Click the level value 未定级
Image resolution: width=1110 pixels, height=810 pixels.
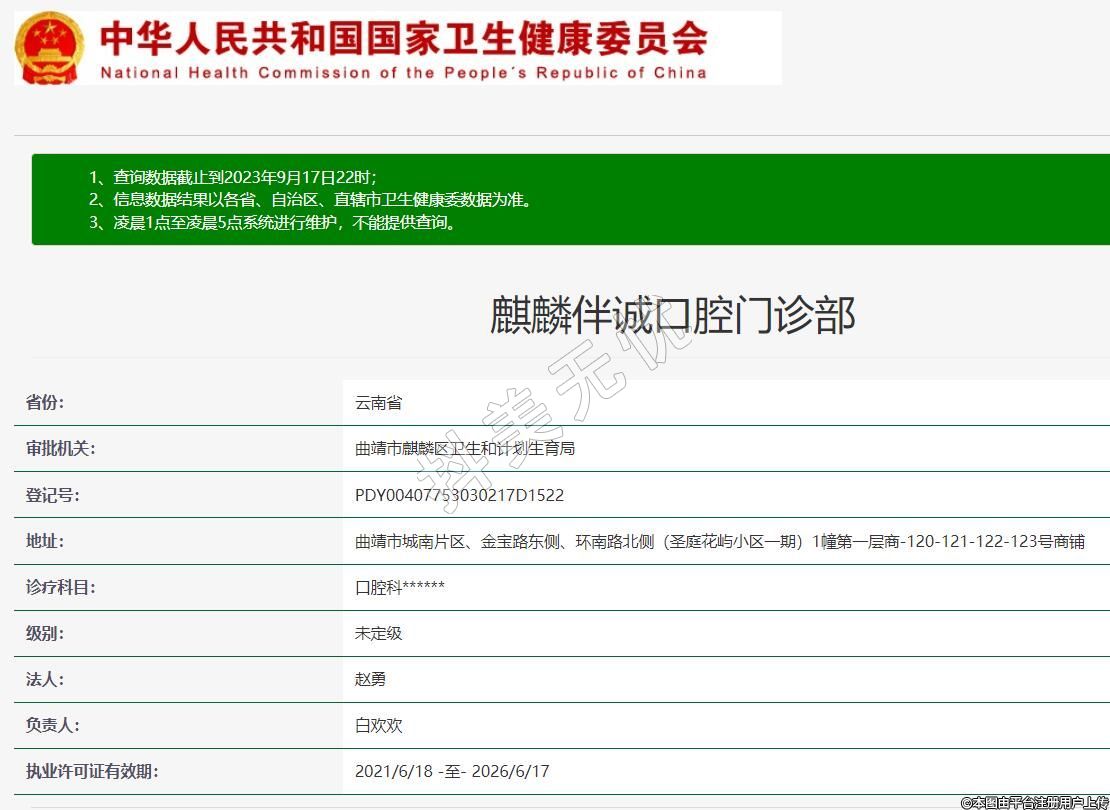point(379,633)
